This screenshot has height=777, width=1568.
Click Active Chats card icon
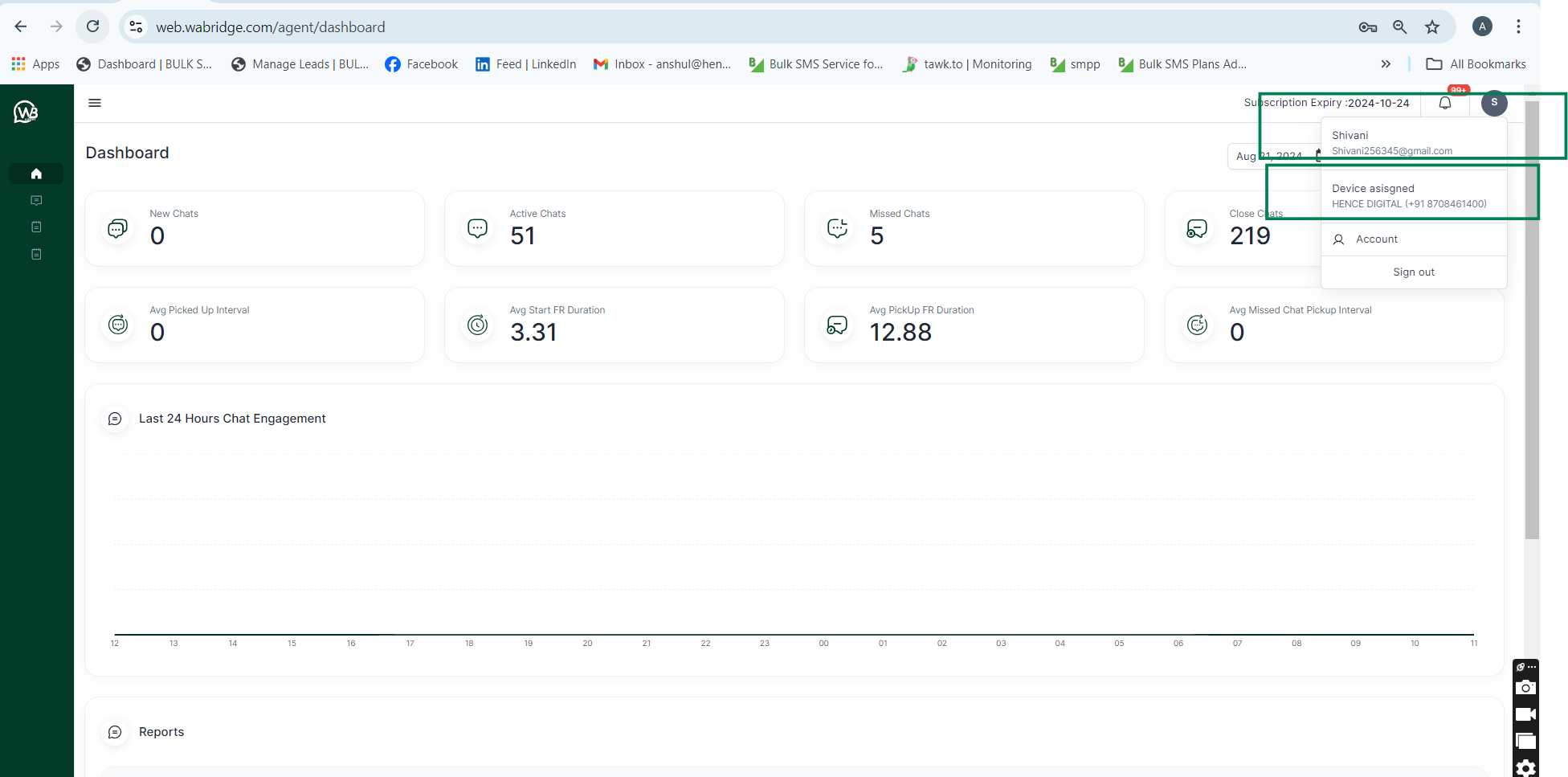478,229
